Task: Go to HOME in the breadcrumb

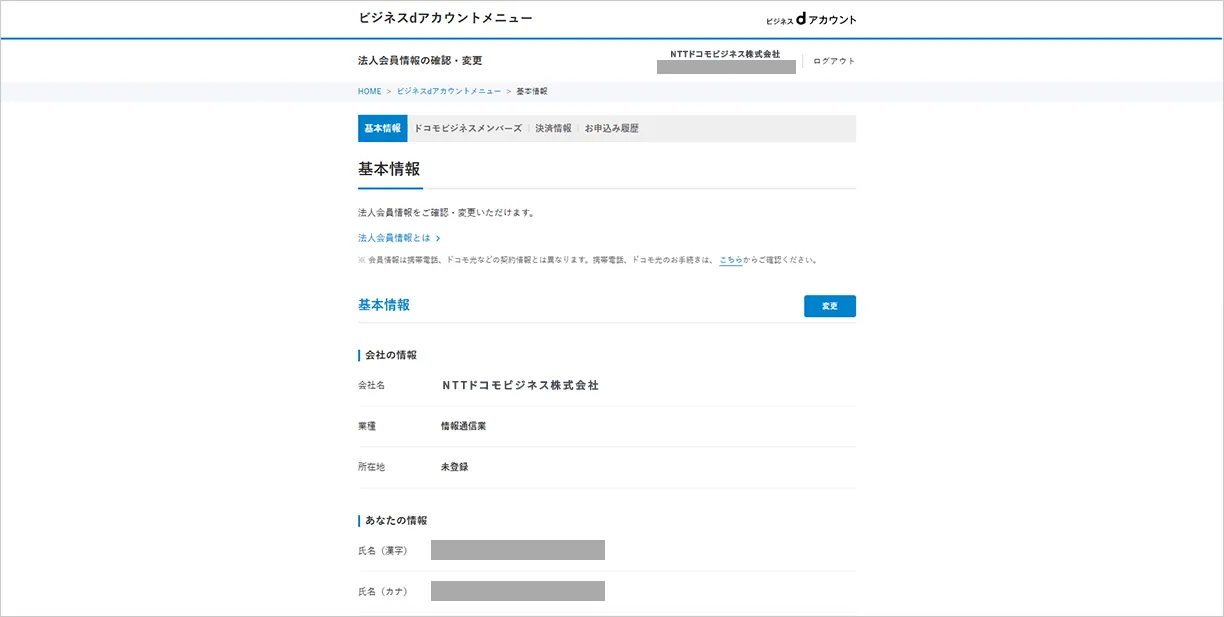Action: (369, 91)
